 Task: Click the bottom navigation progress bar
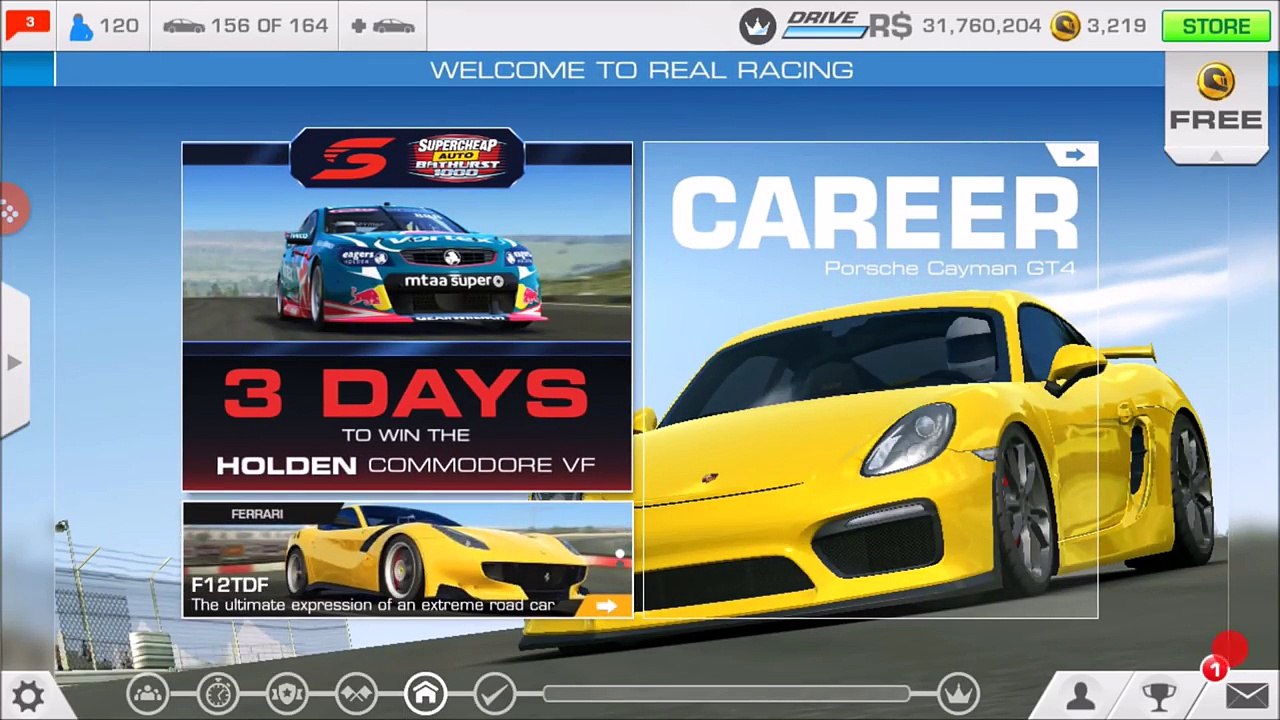click(x=727, y=693)
